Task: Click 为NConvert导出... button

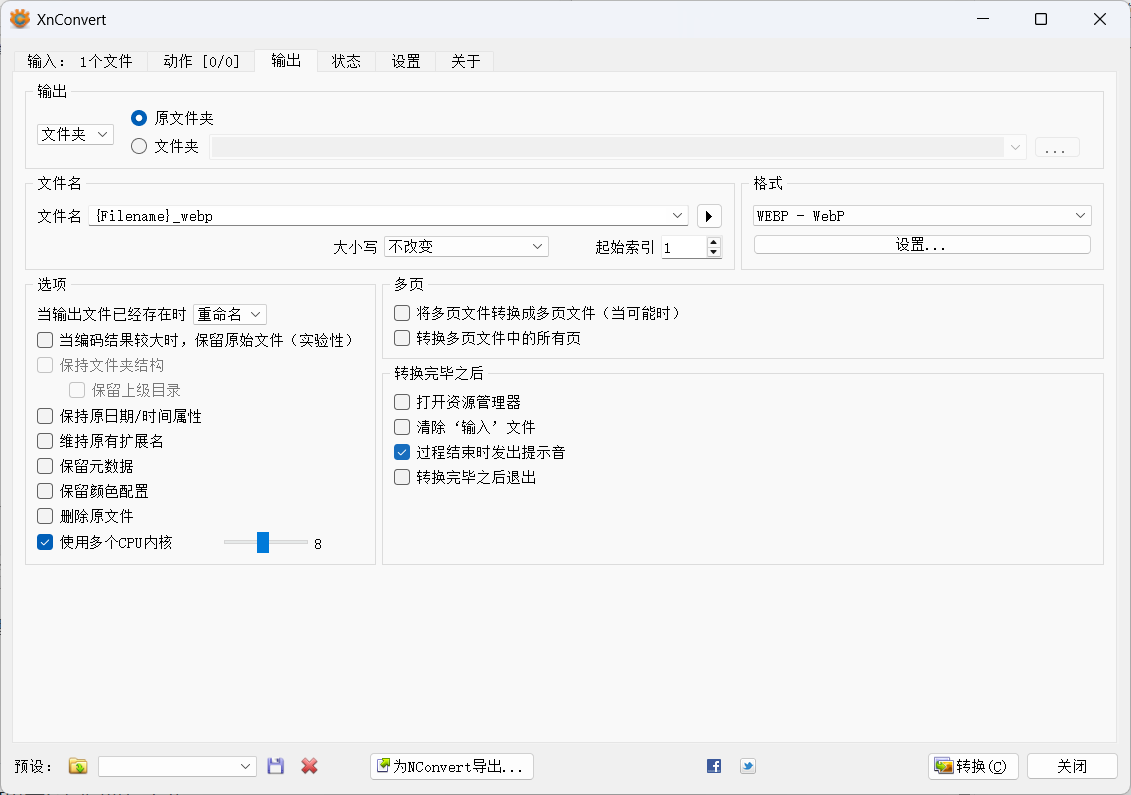Action: click(x=452, y=766)
